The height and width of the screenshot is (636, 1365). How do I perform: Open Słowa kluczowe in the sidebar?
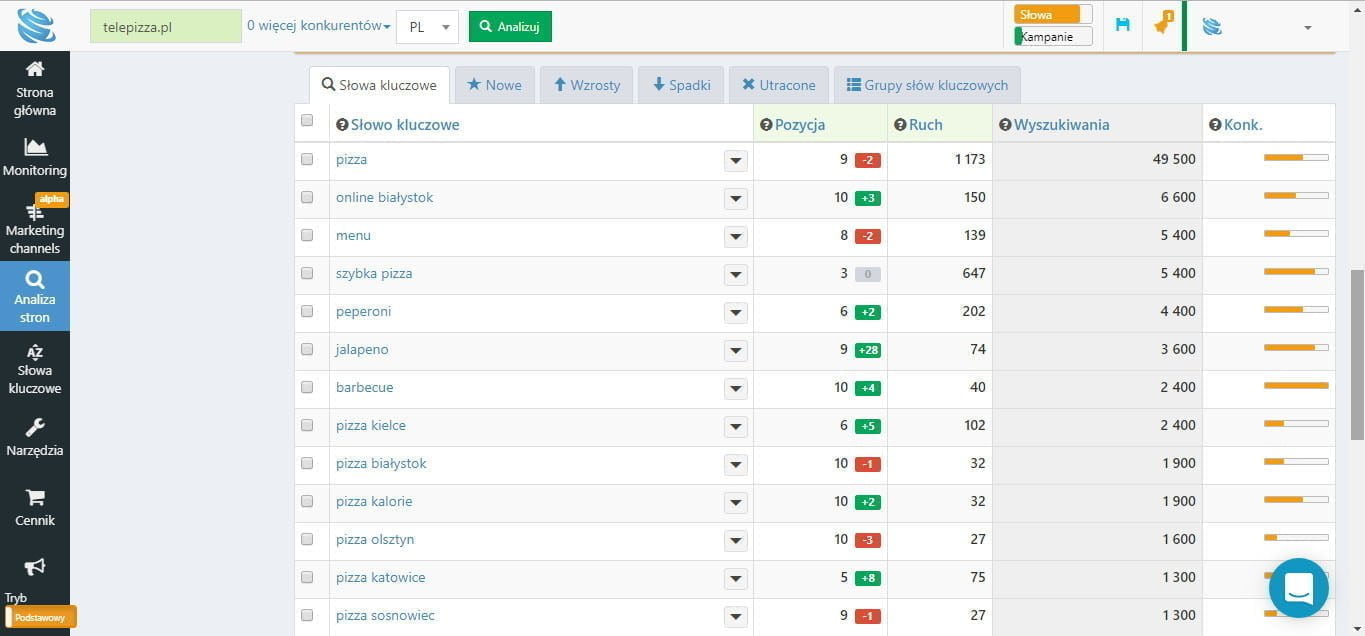(x=35, y=369)
